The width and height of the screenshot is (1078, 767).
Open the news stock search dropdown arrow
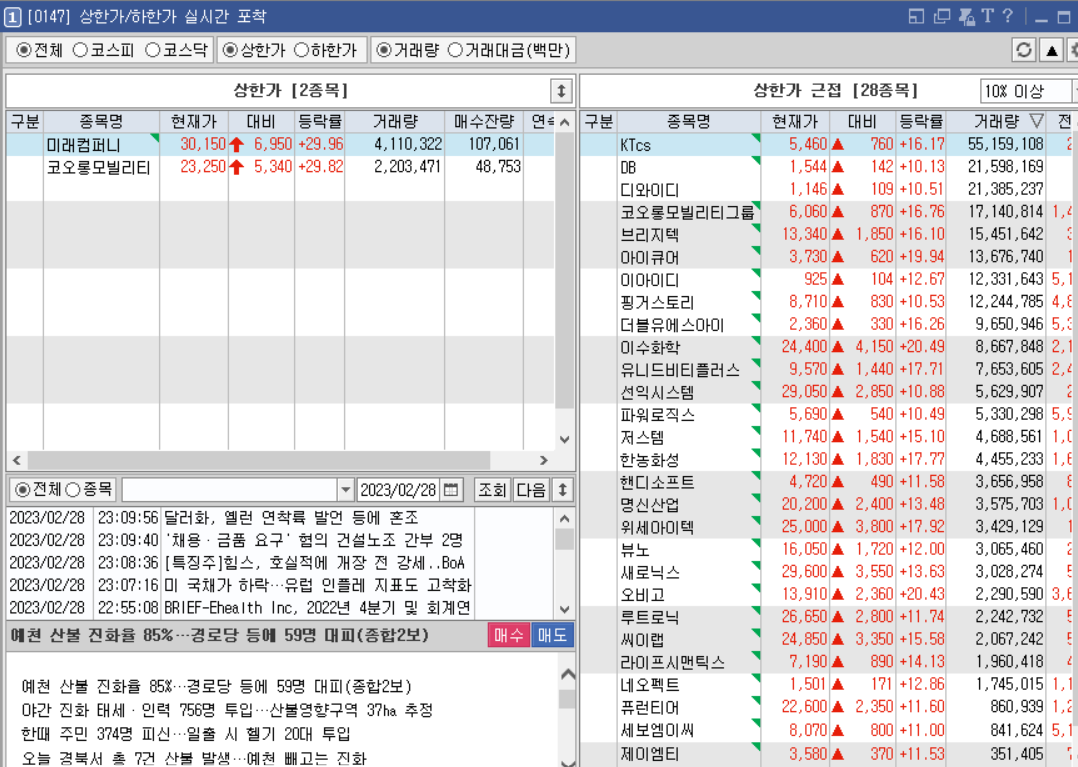coord(346,490)
